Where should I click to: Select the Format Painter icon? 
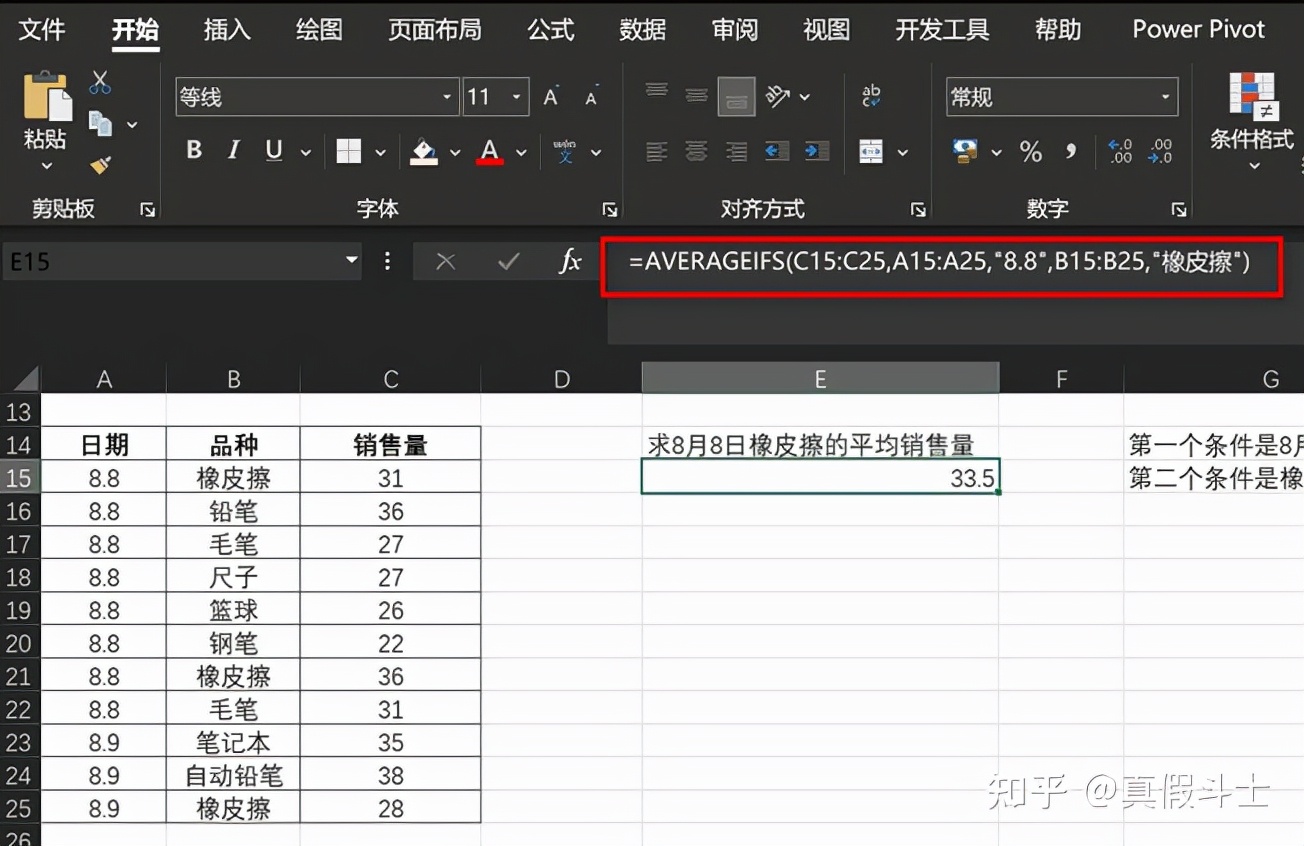99,163
